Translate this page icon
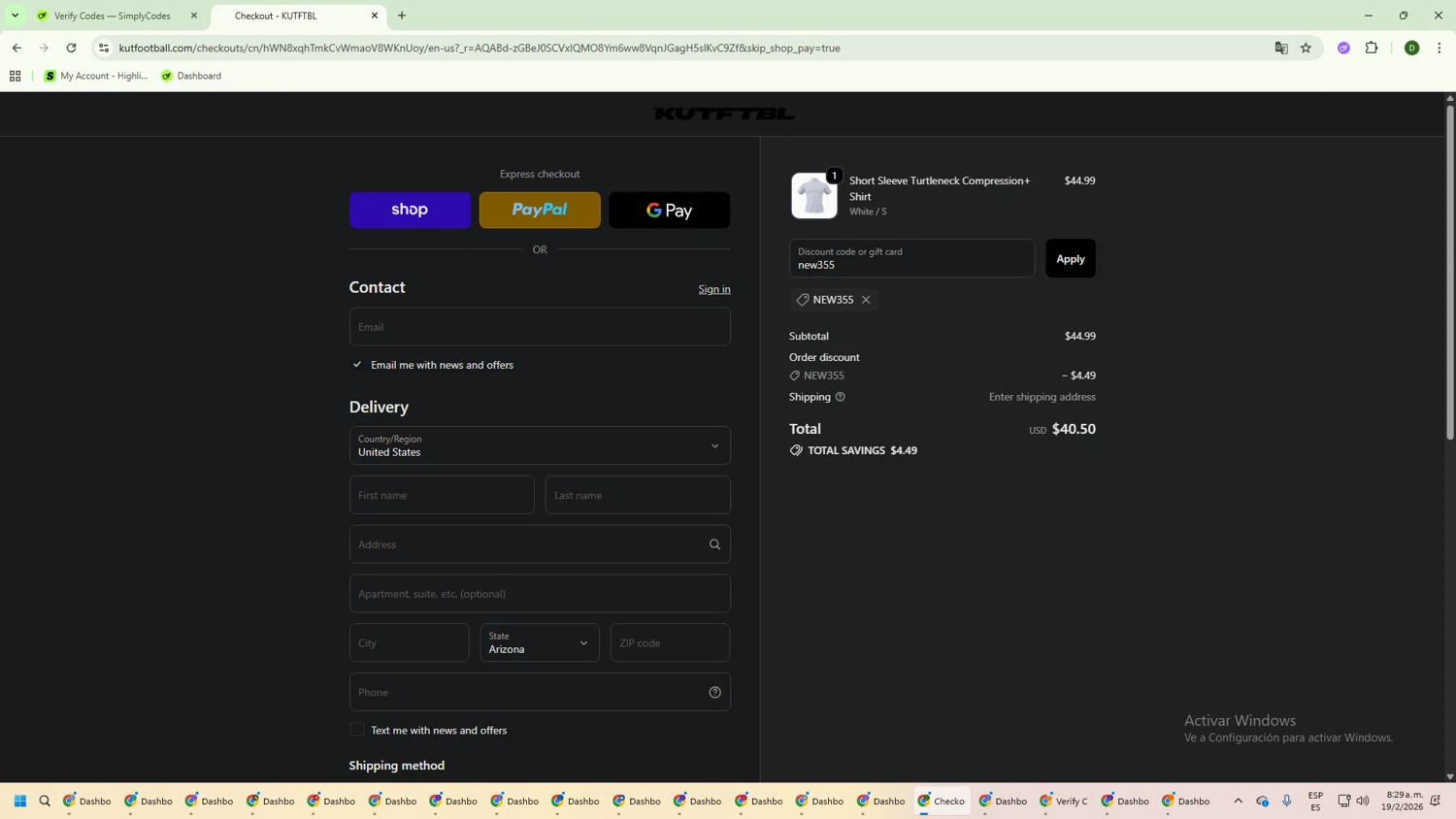1456x819 pixels. coord(1281,48)
